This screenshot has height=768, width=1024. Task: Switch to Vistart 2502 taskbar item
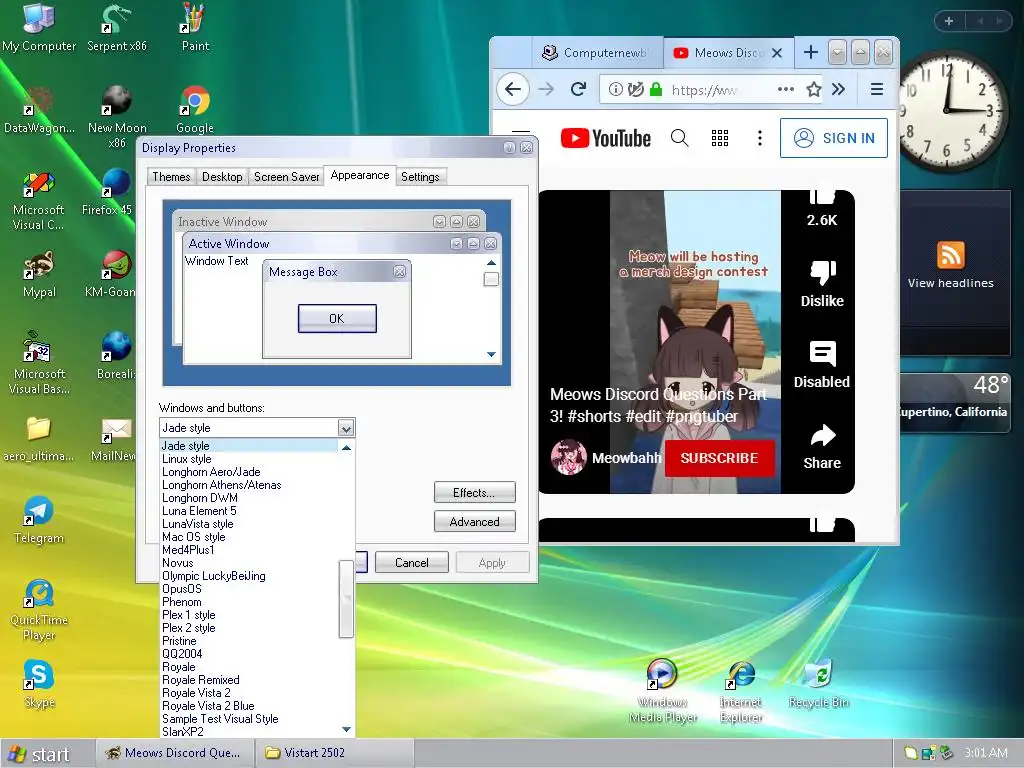[333, 753]
